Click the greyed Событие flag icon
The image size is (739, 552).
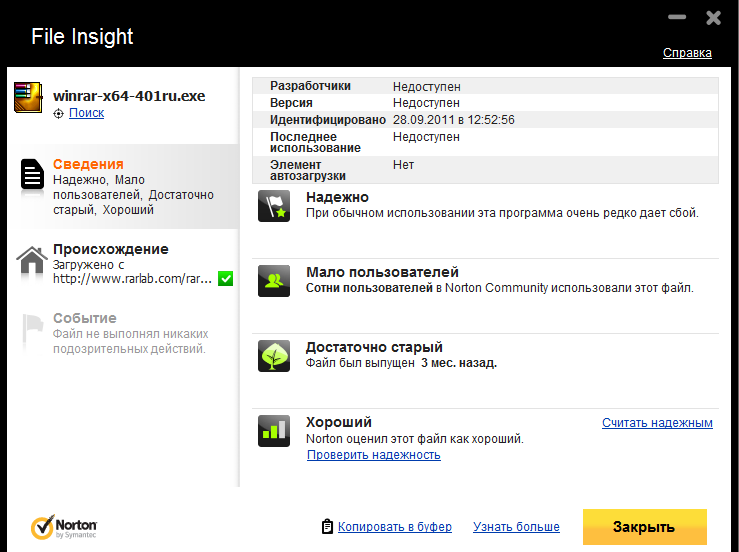point(33,328)
